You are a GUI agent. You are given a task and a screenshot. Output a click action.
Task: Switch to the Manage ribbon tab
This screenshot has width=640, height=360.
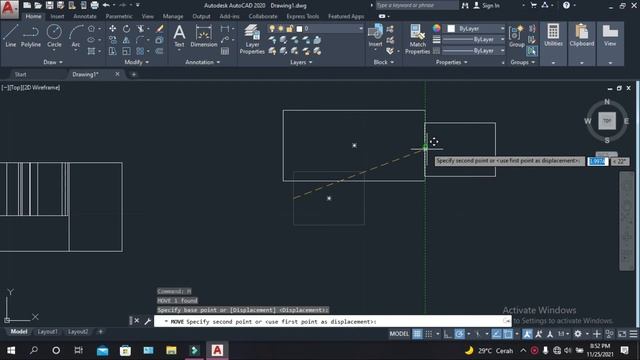point(173,16)
